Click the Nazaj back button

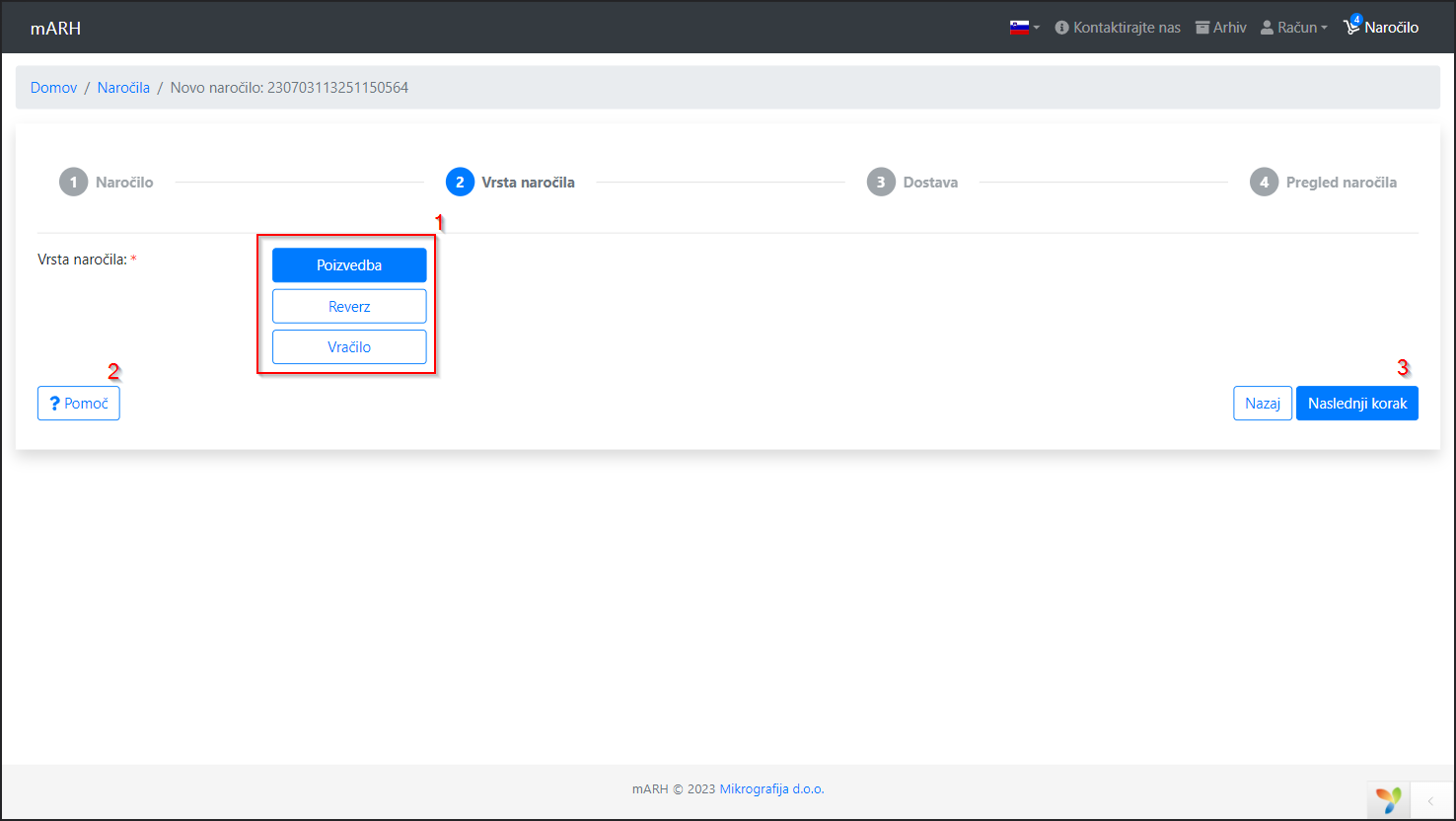coord(1262,404)
